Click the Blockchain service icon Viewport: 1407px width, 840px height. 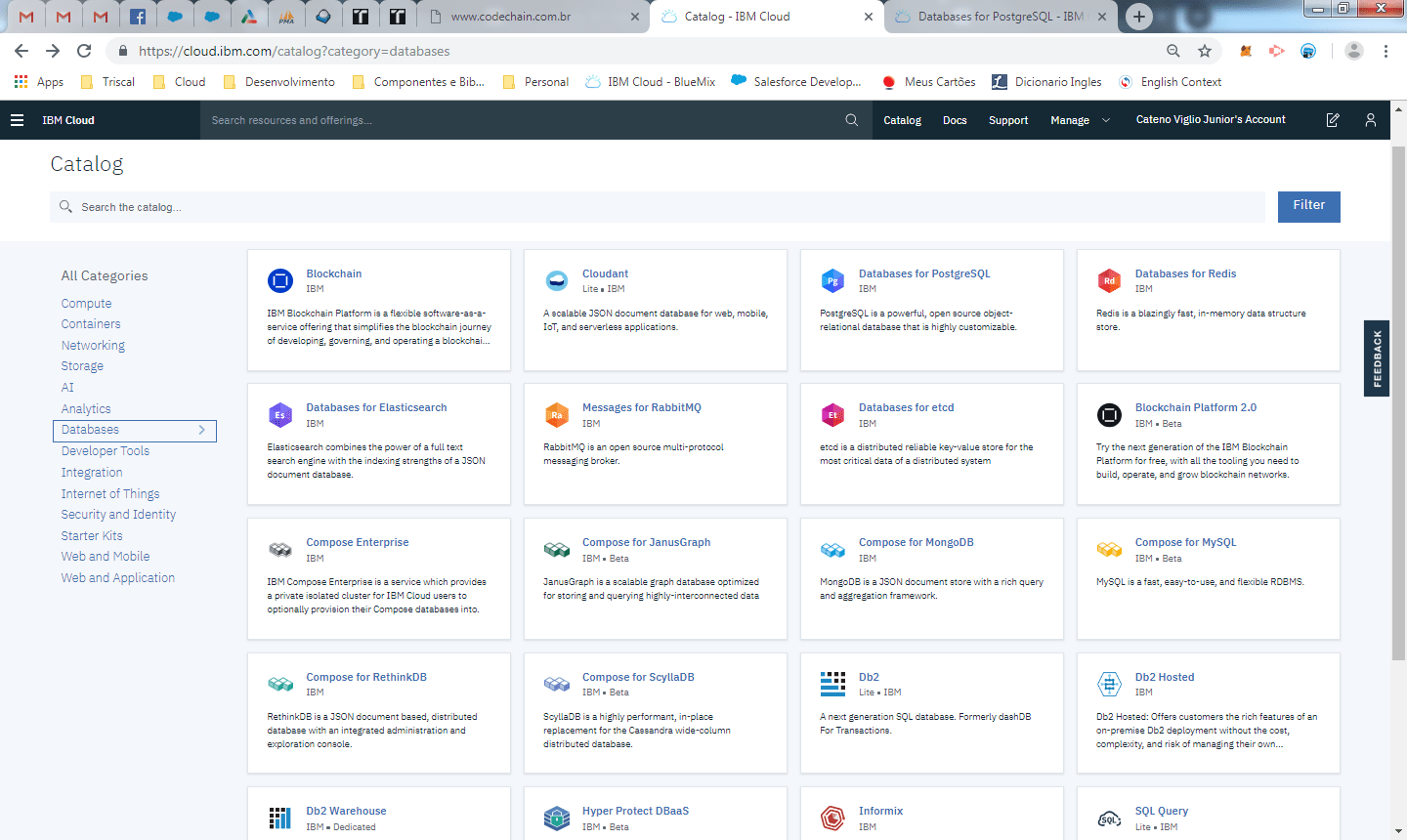280,281
